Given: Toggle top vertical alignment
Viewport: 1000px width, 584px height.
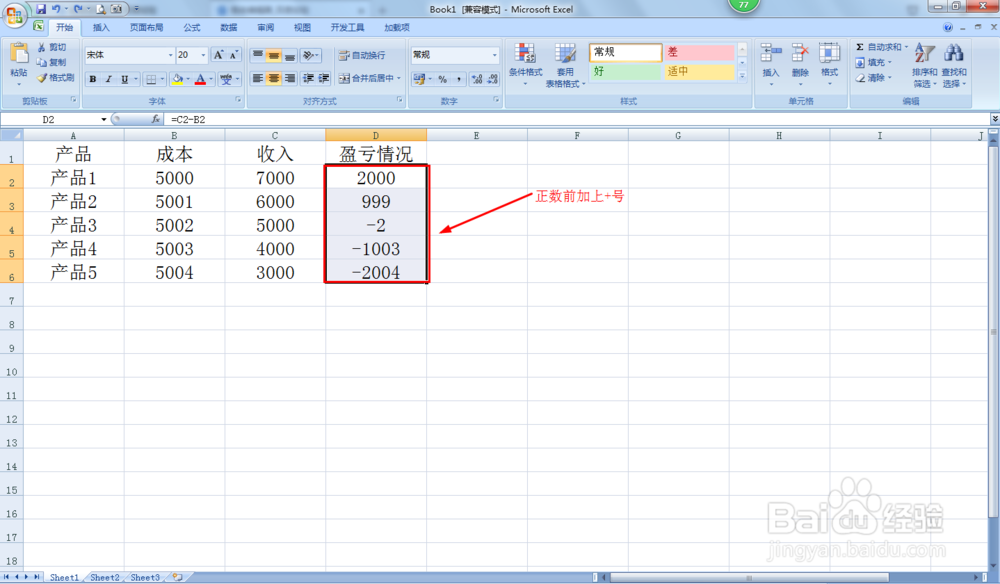Looking at the screenshot, I should point(258,55).
